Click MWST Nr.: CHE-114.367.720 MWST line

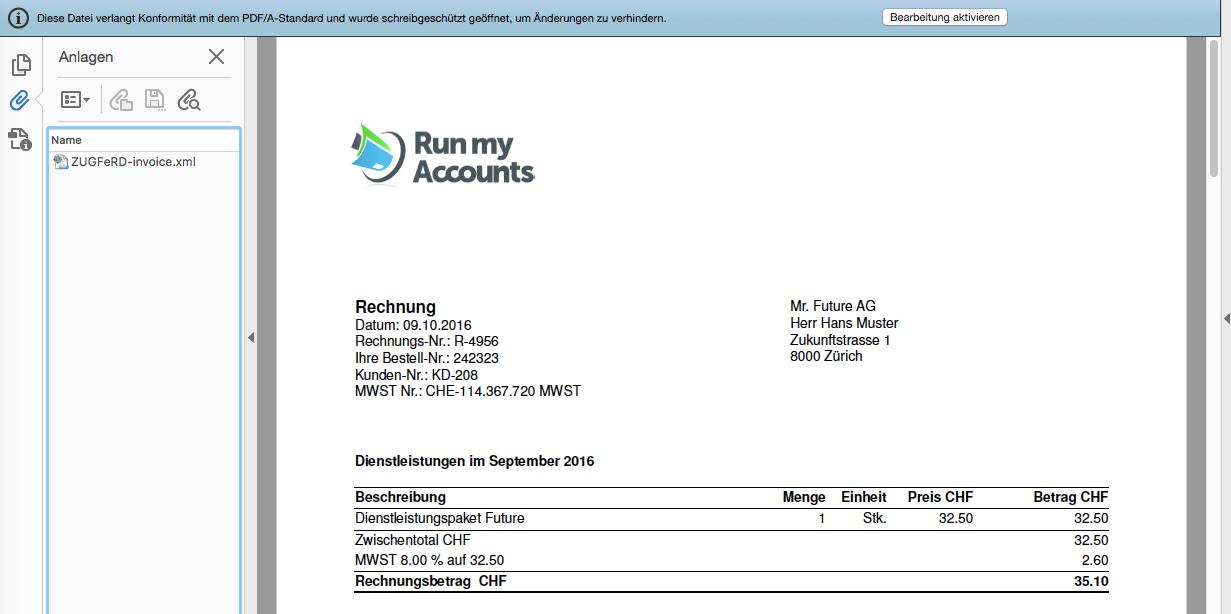tap(468, 391)
